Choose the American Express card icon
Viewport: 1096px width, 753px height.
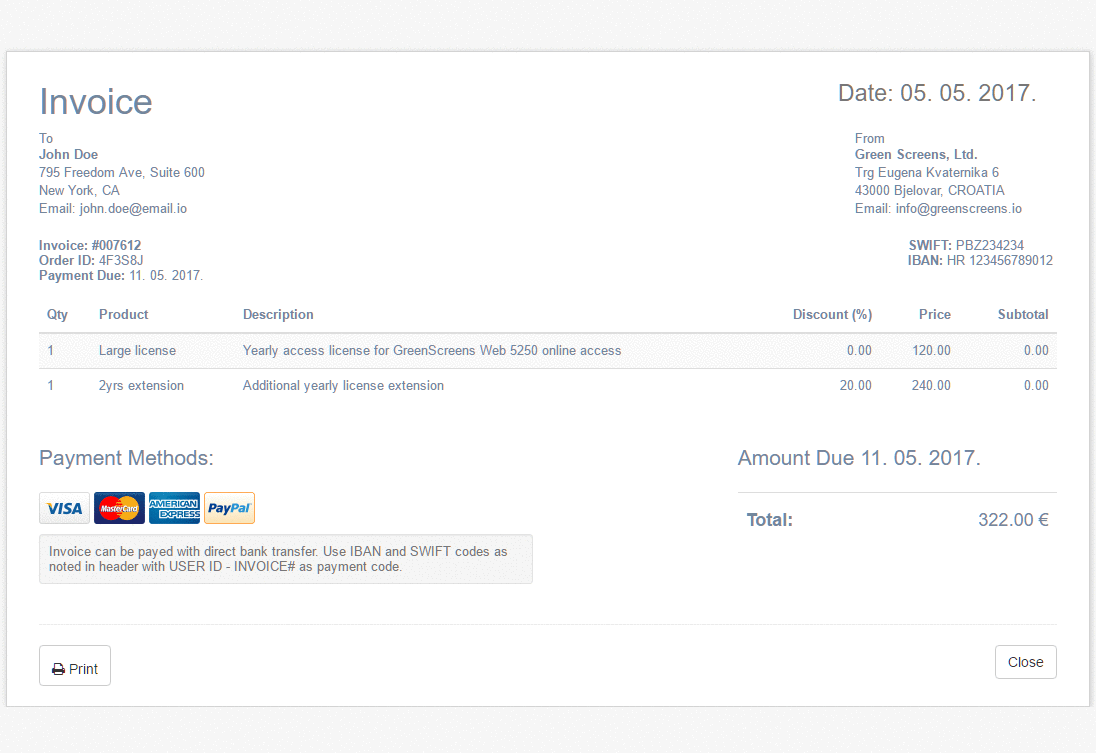[174, 508]
